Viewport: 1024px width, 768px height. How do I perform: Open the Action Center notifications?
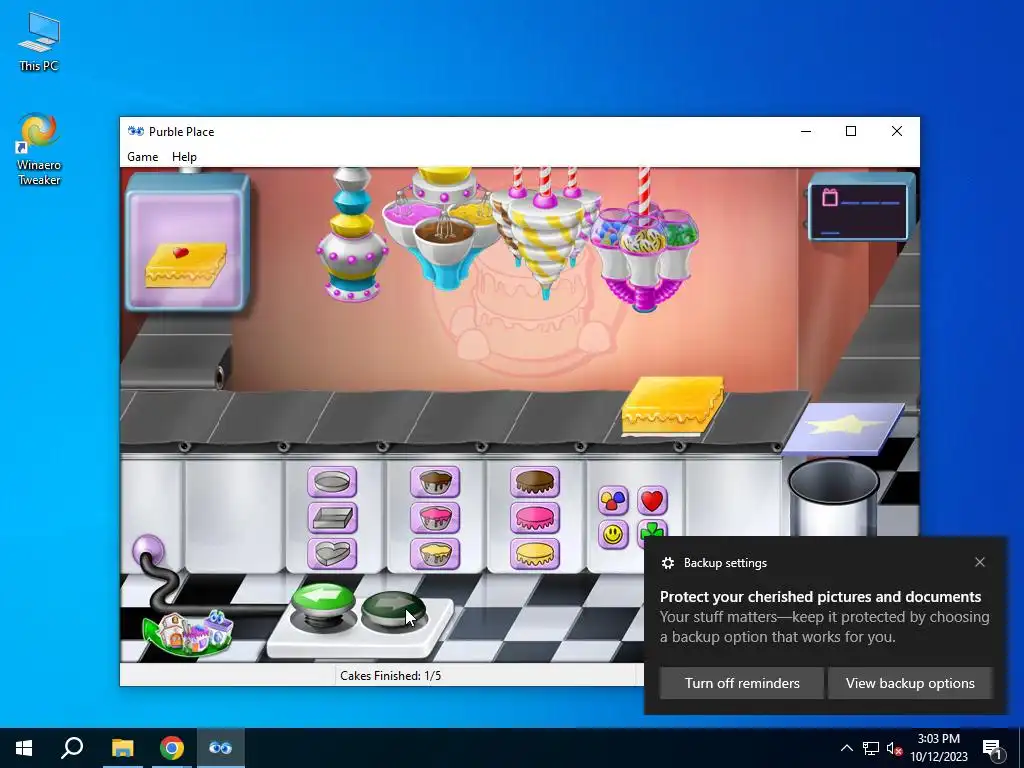pos(992,748)
